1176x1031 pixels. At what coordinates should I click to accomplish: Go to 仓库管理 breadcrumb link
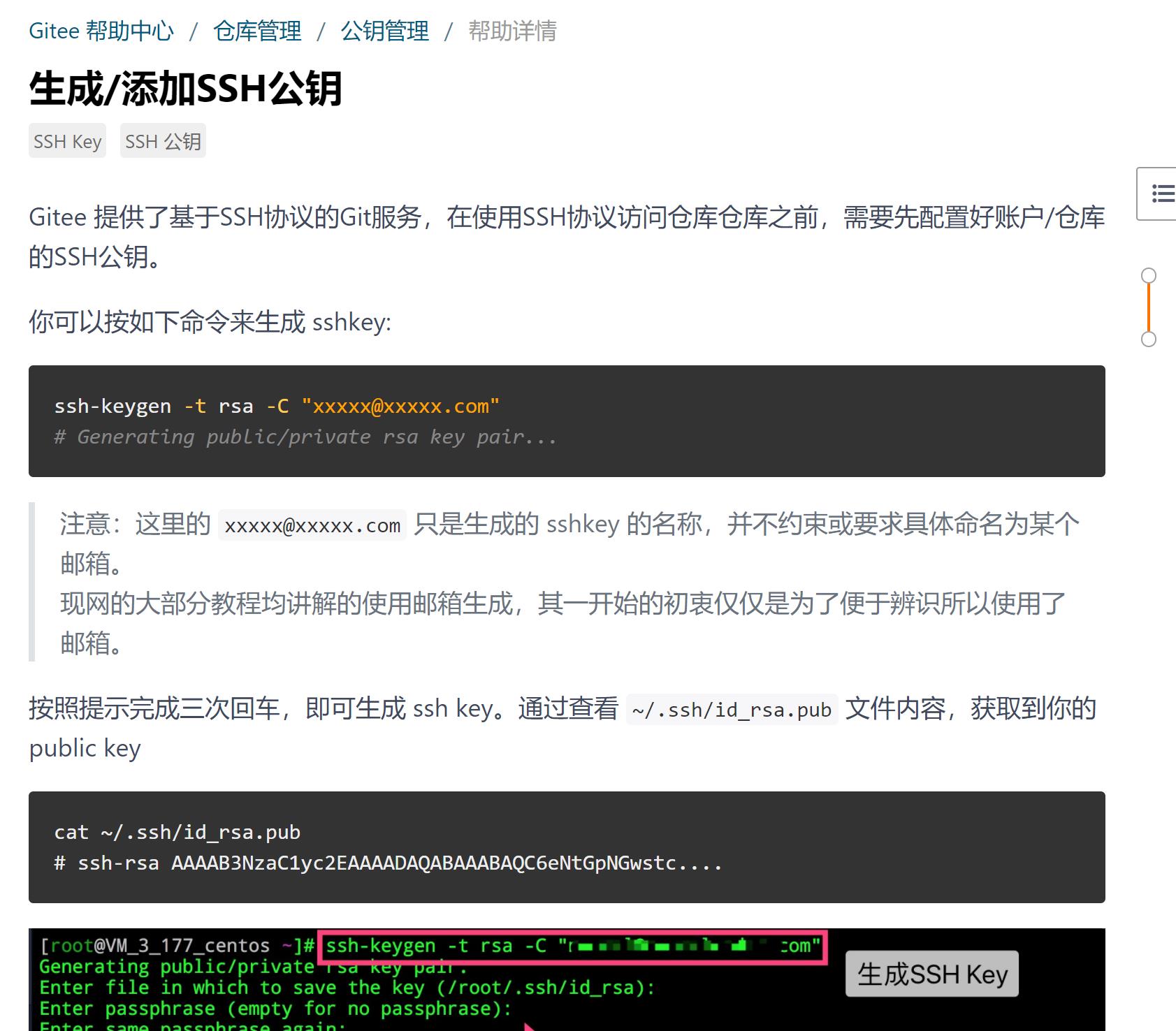tap(257, 31)
